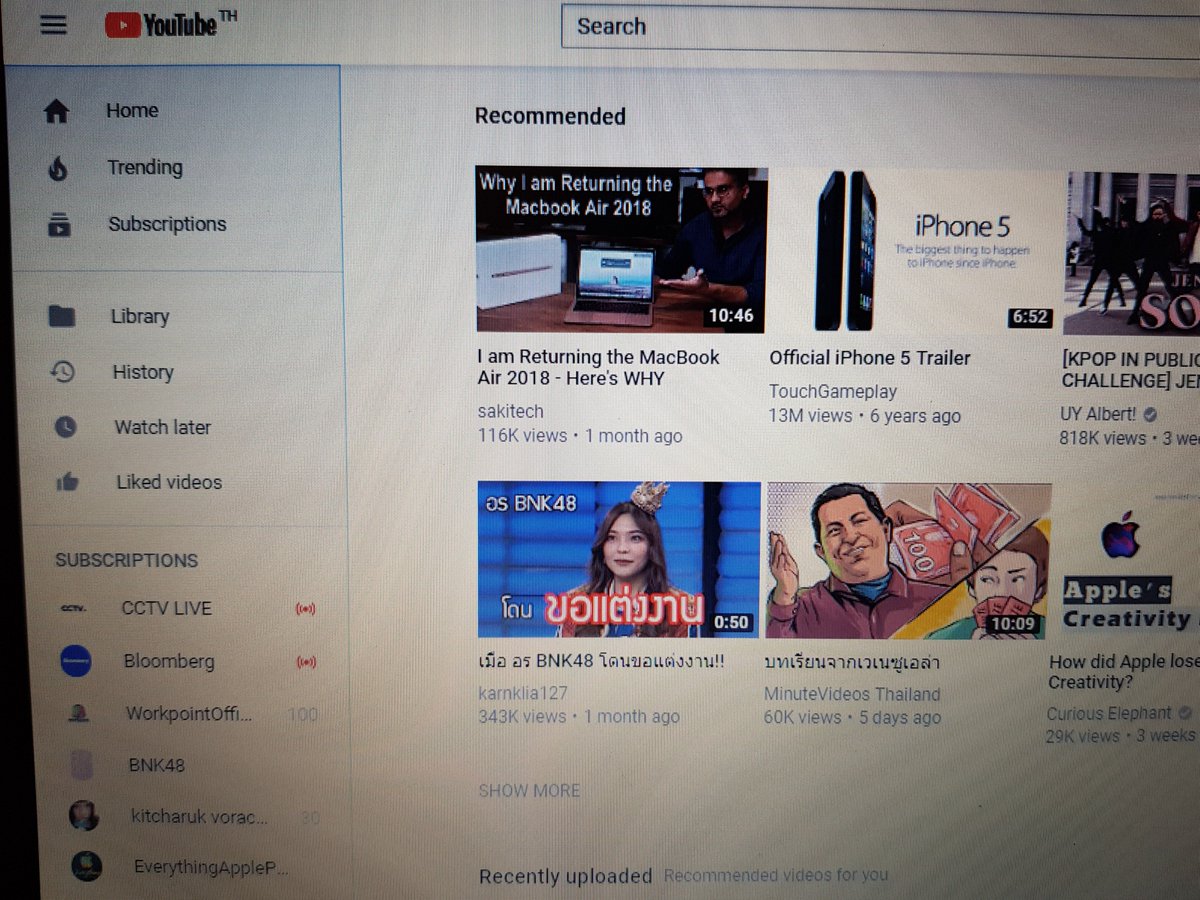
Task: Select Subscriptions menu entry
Action: 167,224
